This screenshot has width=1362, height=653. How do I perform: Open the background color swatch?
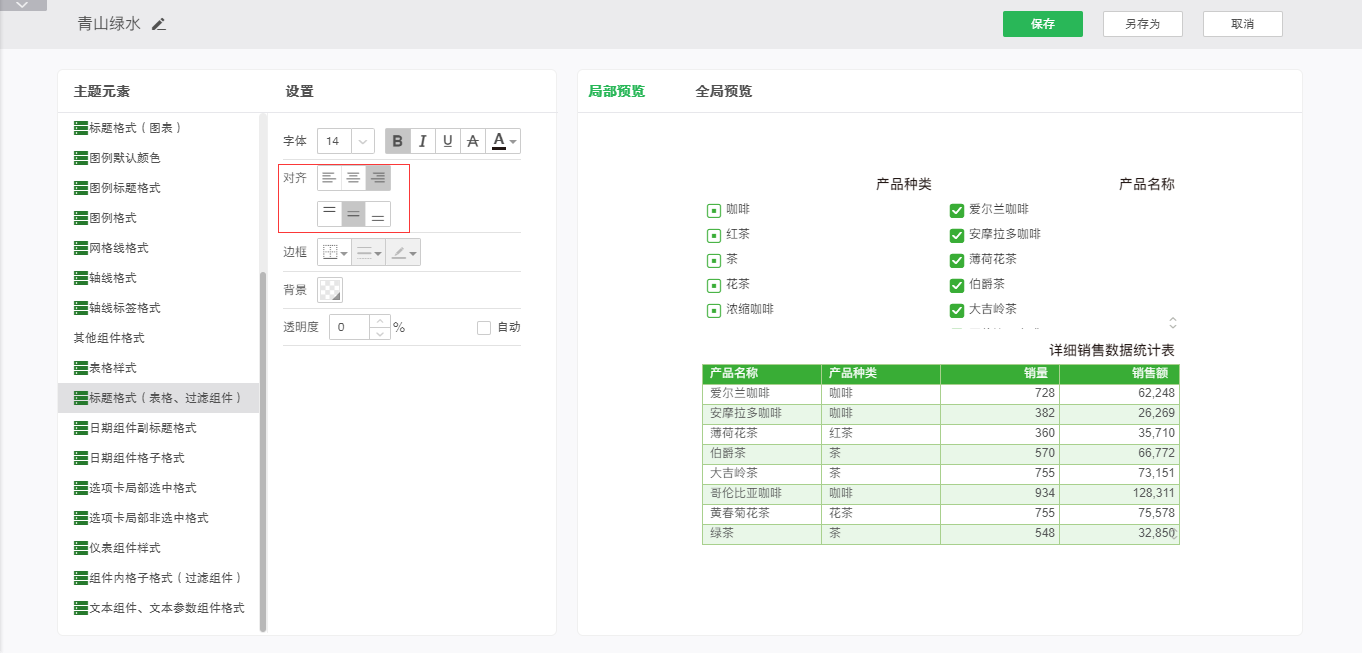pos(330,290)
